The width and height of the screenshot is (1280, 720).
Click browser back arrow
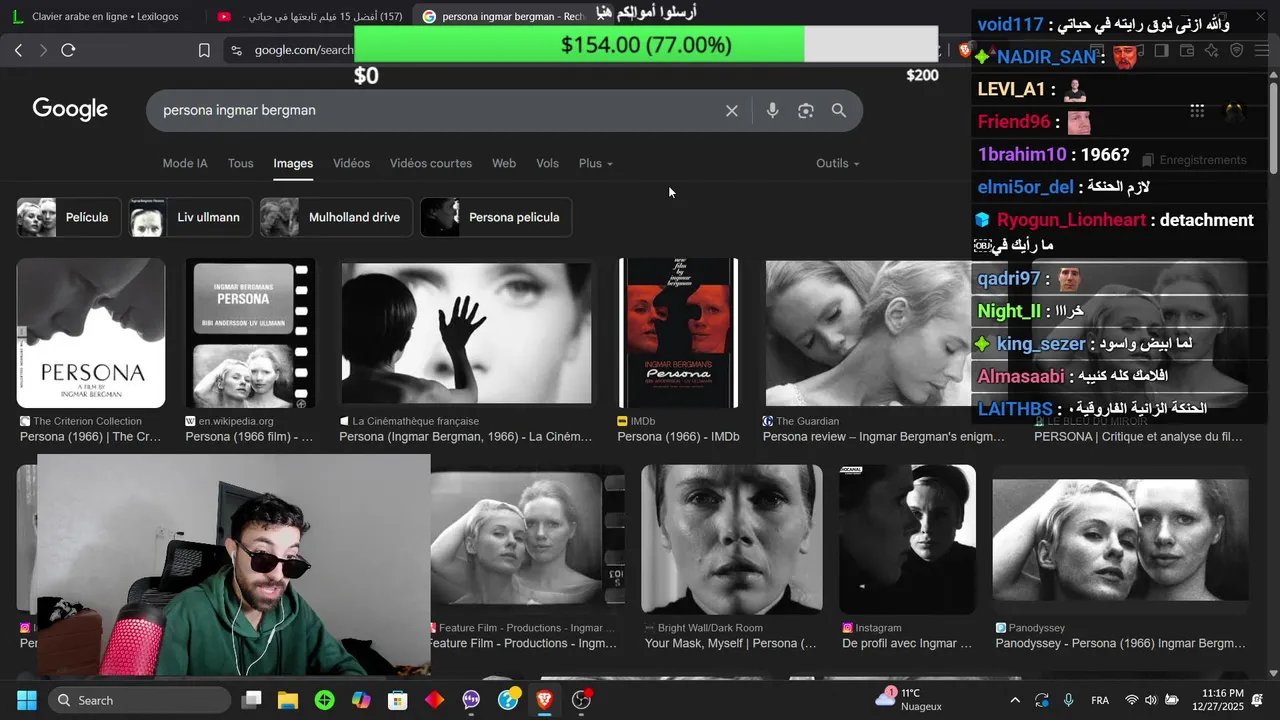point(18,50)
